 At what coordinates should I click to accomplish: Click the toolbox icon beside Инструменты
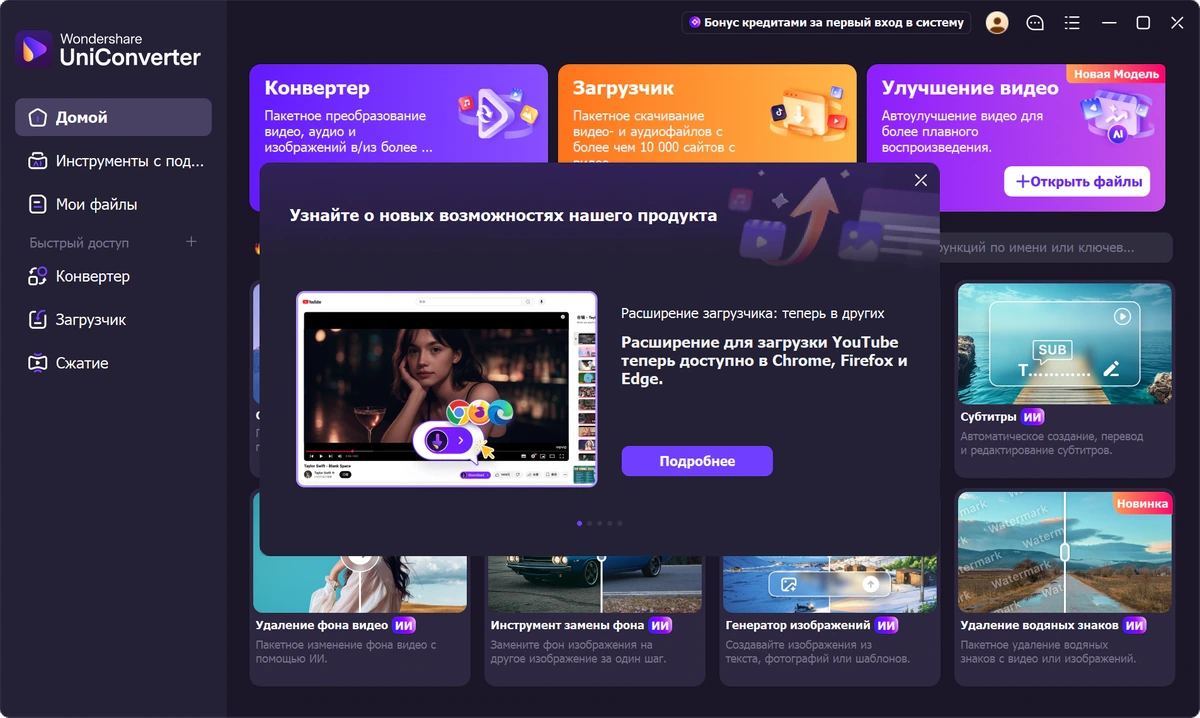[x=38, y=160]
